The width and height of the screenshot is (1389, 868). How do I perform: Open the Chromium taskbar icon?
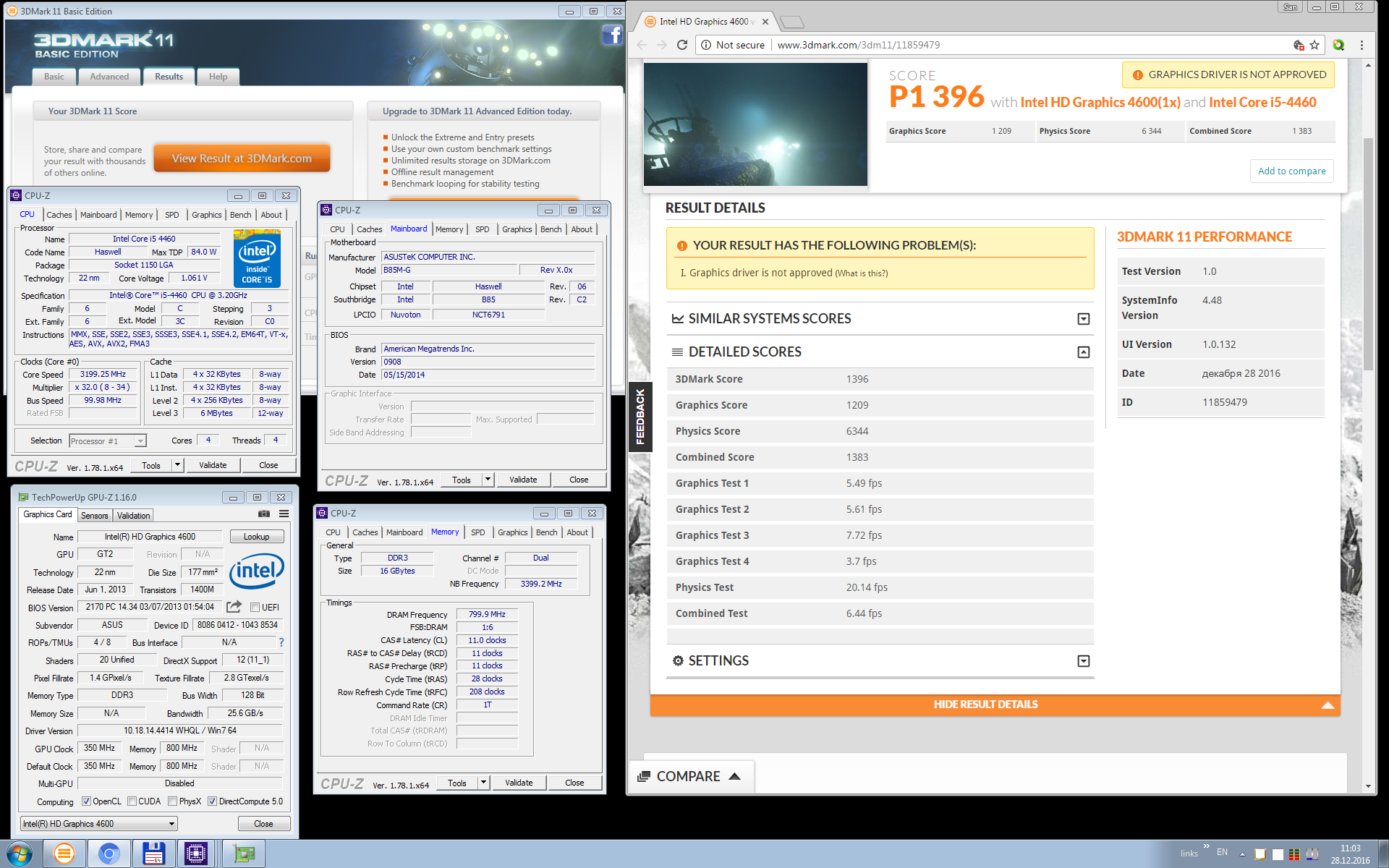tap(109, 854)
